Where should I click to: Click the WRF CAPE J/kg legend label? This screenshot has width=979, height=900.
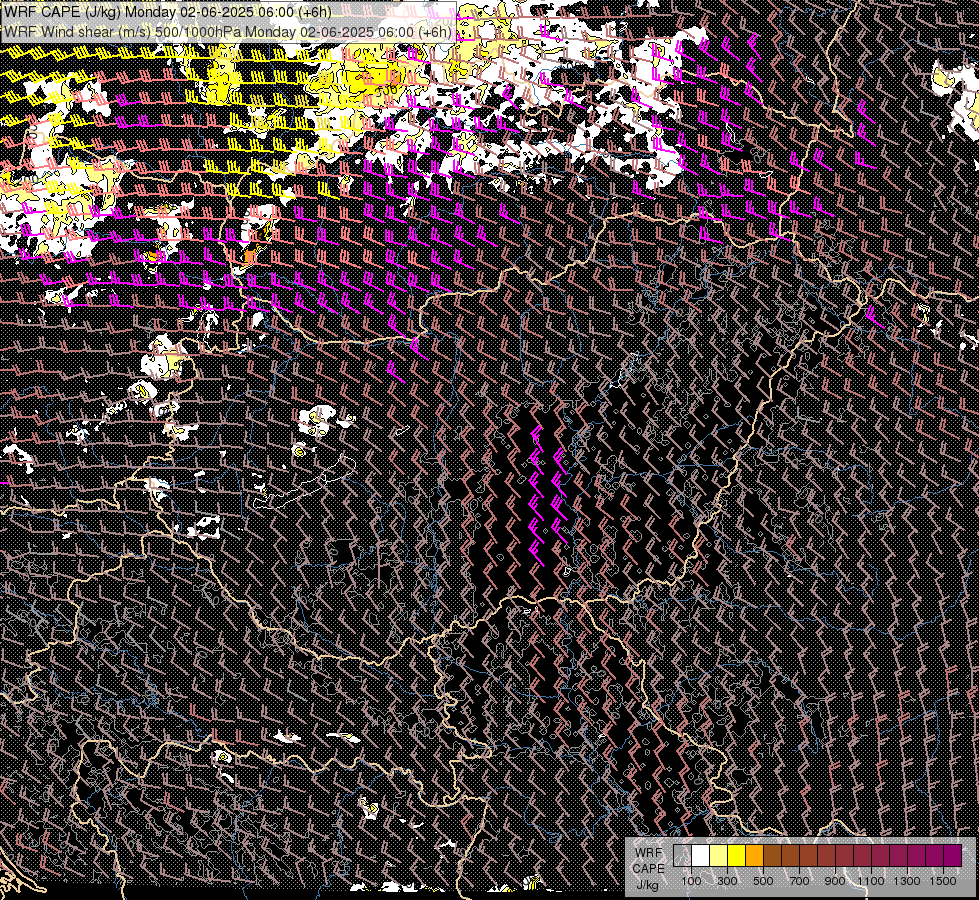click(648, 869)
